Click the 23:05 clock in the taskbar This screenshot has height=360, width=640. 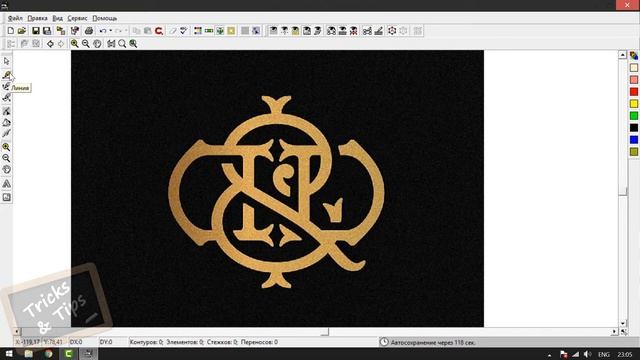[x=624, y=354]
